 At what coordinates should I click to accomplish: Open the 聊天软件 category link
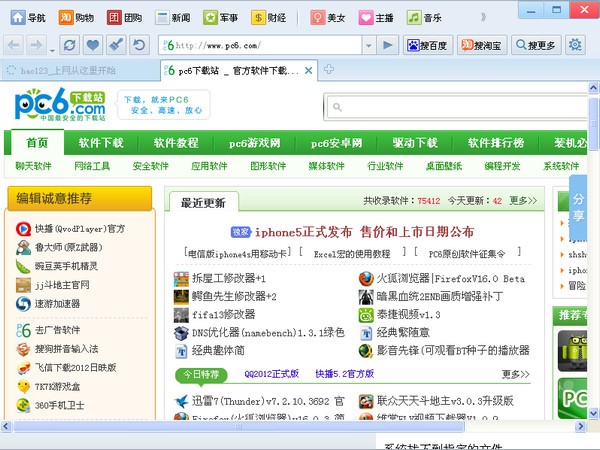(x=33, y=166)
